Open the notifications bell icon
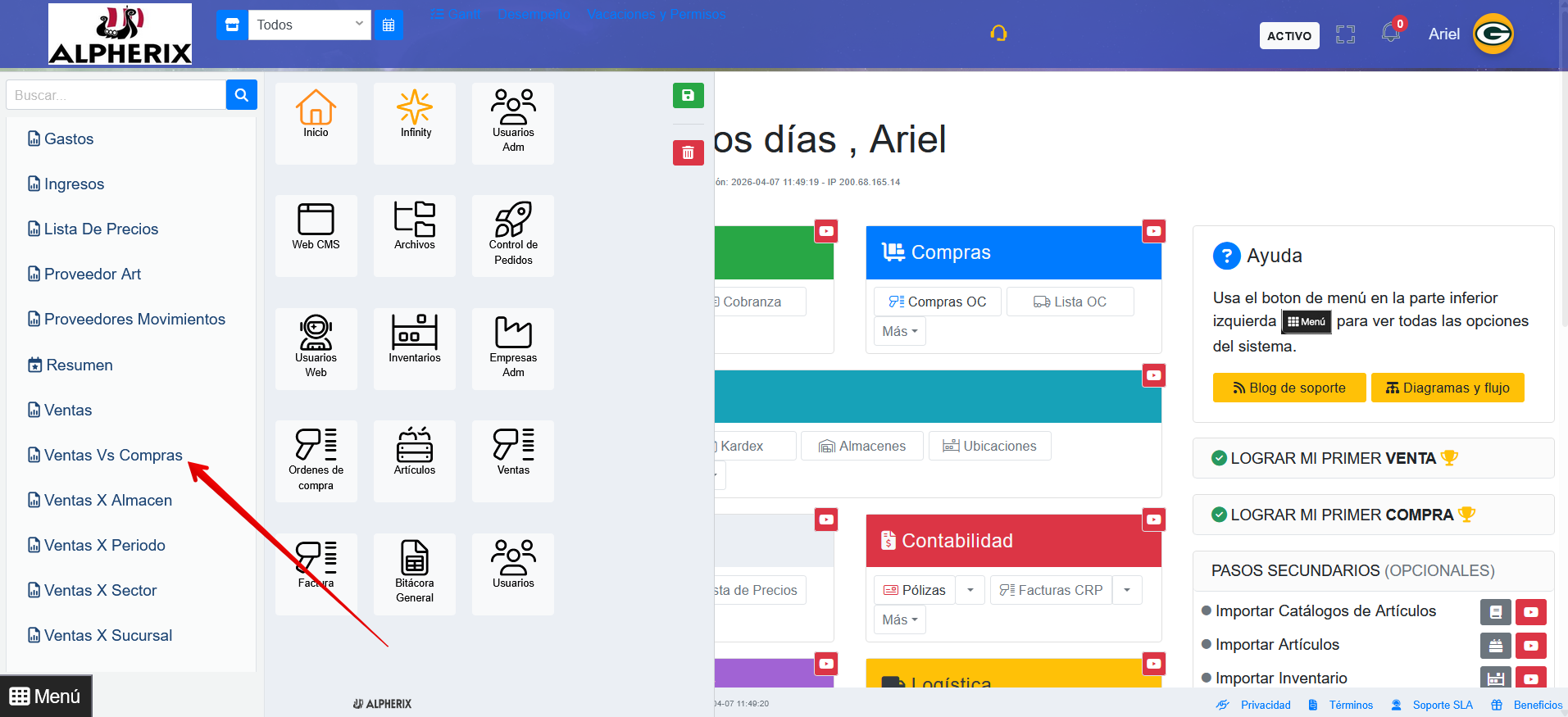Viewport: 1568px width, 717px height. pyautogui.click(x=1390, y=34)
